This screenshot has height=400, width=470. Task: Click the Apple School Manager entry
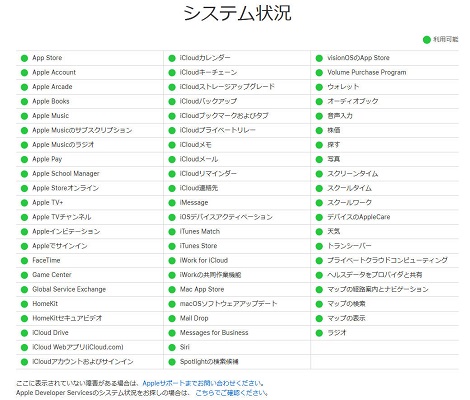(66, 174)
